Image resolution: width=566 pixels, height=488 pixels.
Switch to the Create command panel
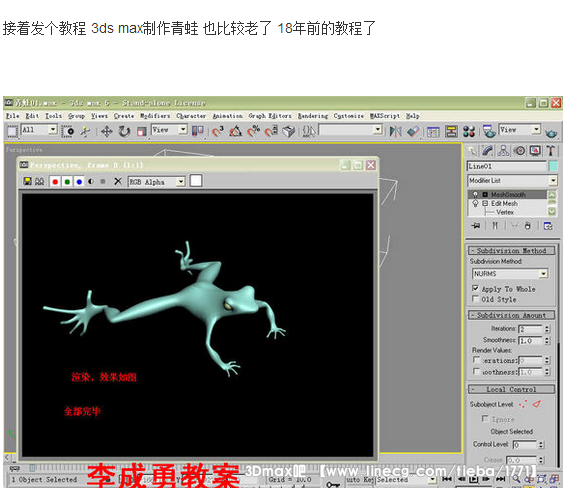473,151
